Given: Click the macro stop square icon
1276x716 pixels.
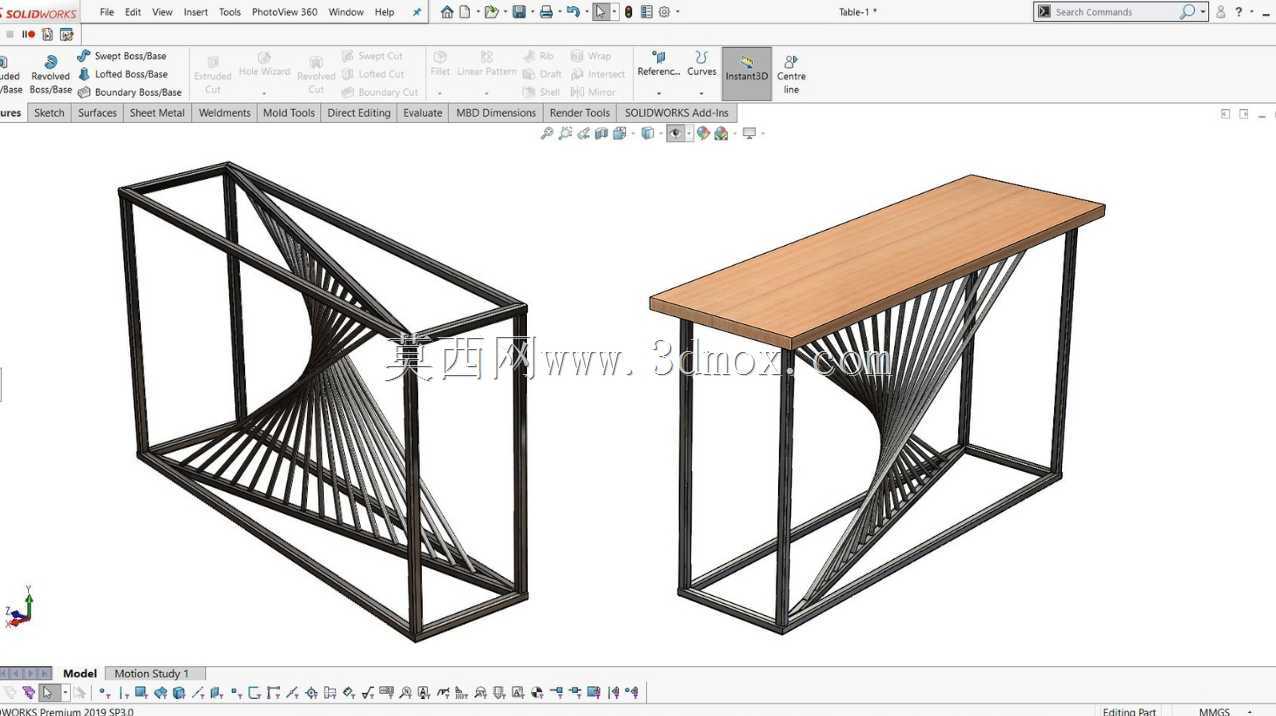Looking at the screenshot, I should pyautogui.click(x=10, y=34).
